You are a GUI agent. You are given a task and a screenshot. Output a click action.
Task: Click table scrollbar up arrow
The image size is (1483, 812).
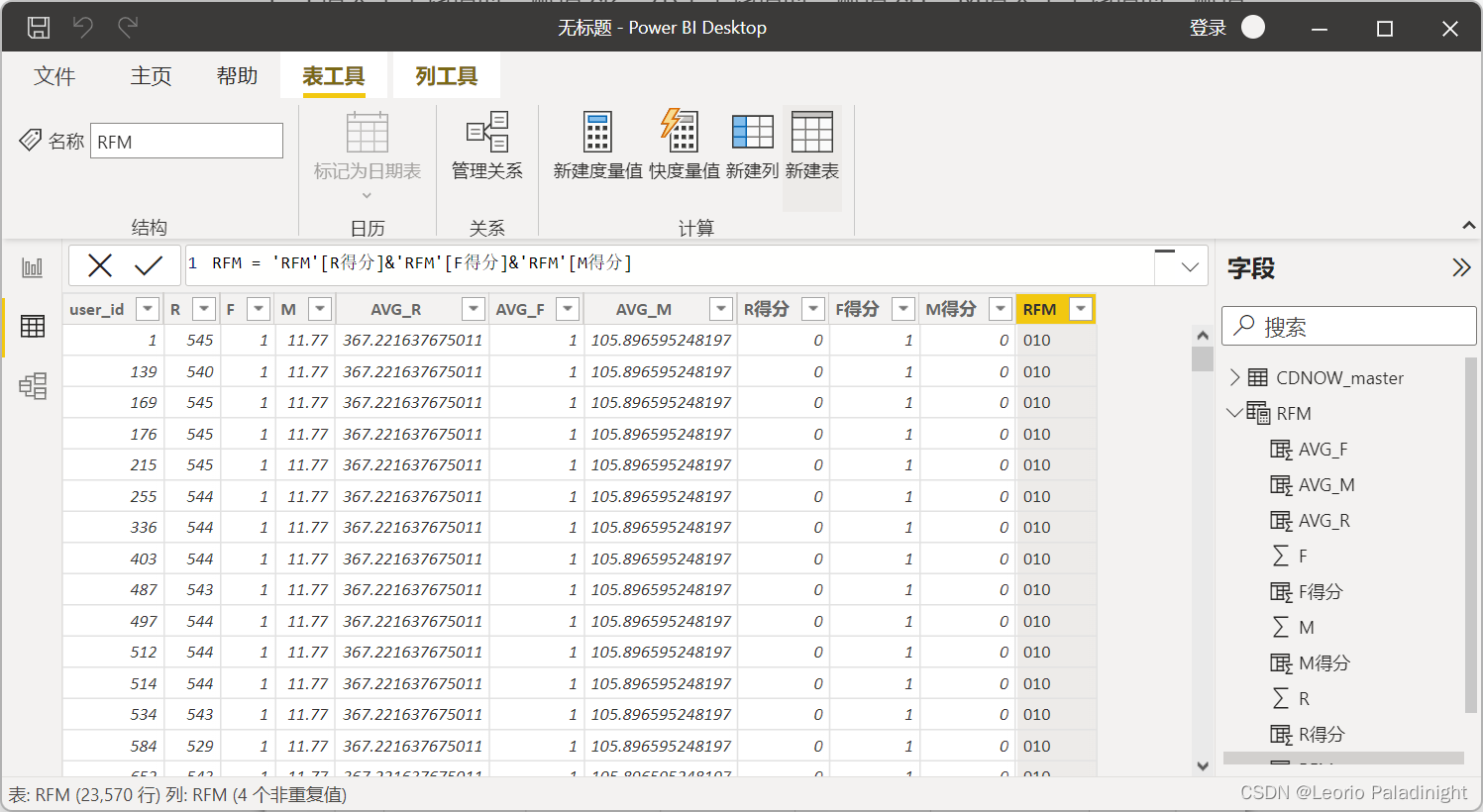pos(1203,336)
